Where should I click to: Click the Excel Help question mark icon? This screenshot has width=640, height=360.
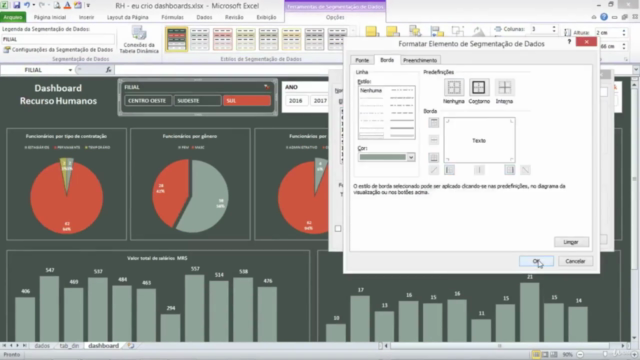tap(604, 17)
